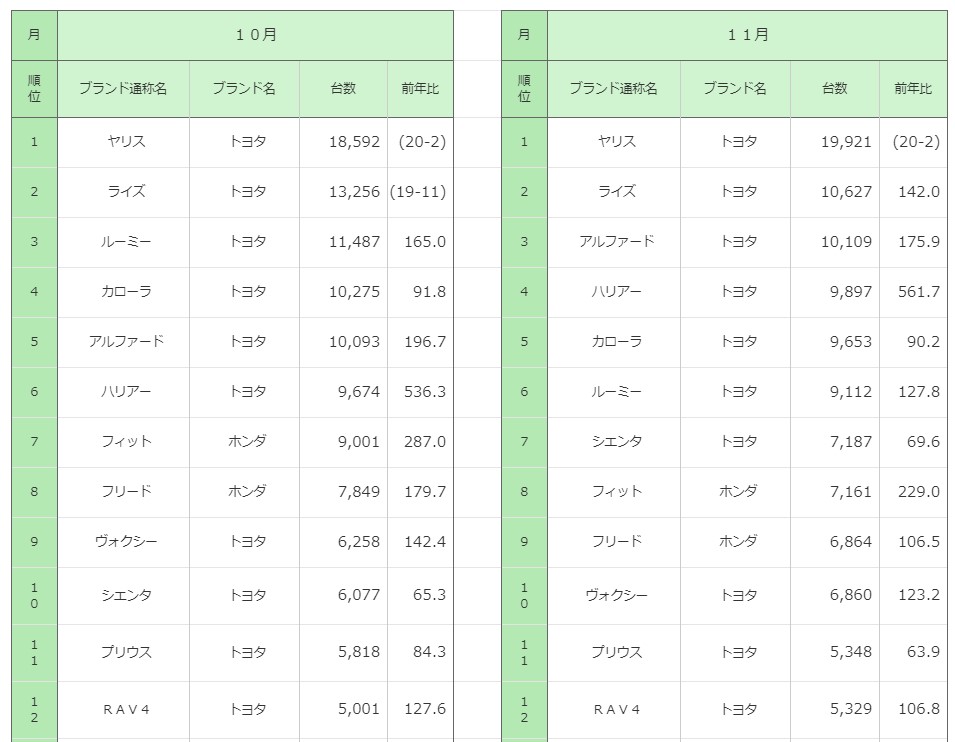Click the ブランド名 header in the 11月 table
This screenshot has height=742, width=955.
pos(734,88)
